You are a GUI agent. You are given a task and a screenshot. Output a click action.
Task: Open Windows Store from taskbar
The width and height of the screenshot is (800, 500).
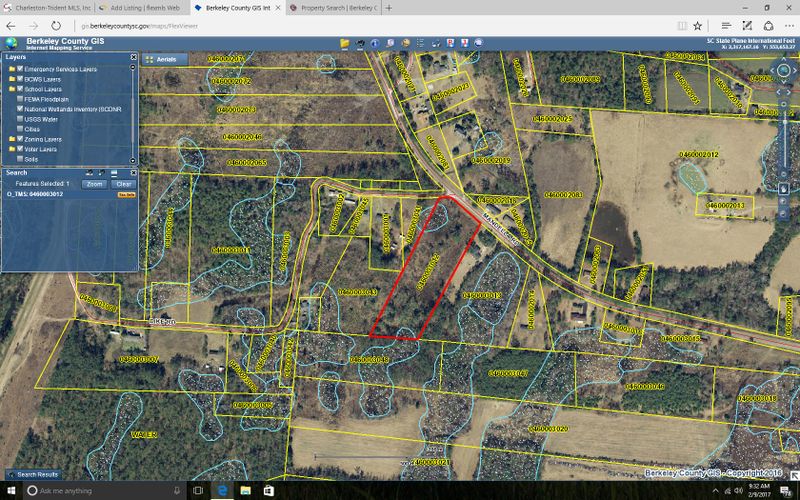point(269,491)
